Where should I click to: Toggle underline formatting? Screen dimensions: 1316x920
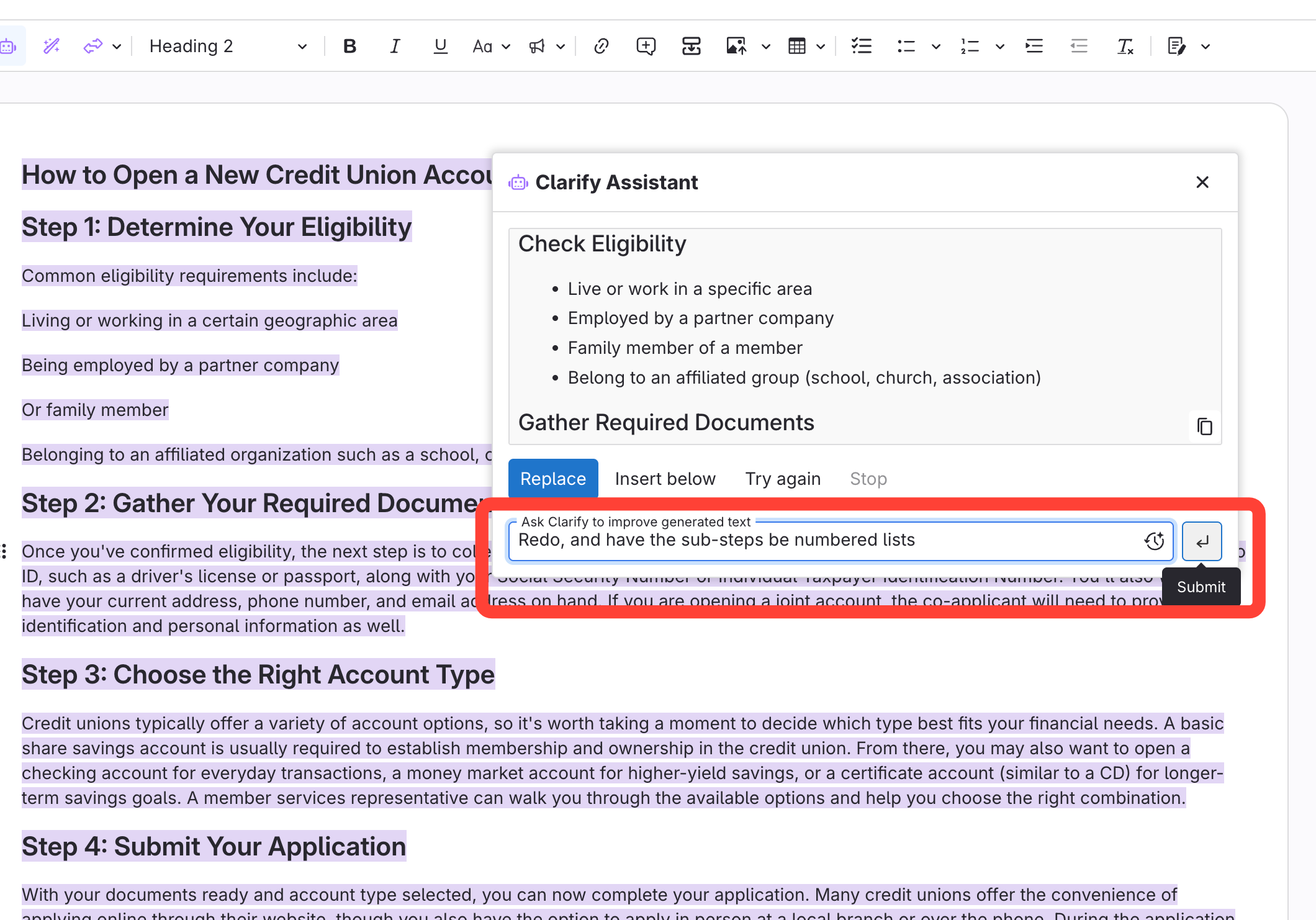440,46
